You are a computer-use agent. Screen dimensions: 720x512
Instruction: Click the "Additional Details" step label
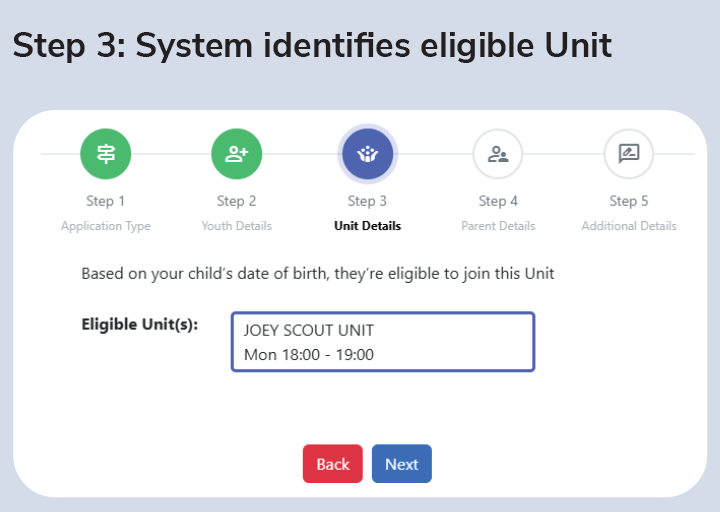pos(629,226)
